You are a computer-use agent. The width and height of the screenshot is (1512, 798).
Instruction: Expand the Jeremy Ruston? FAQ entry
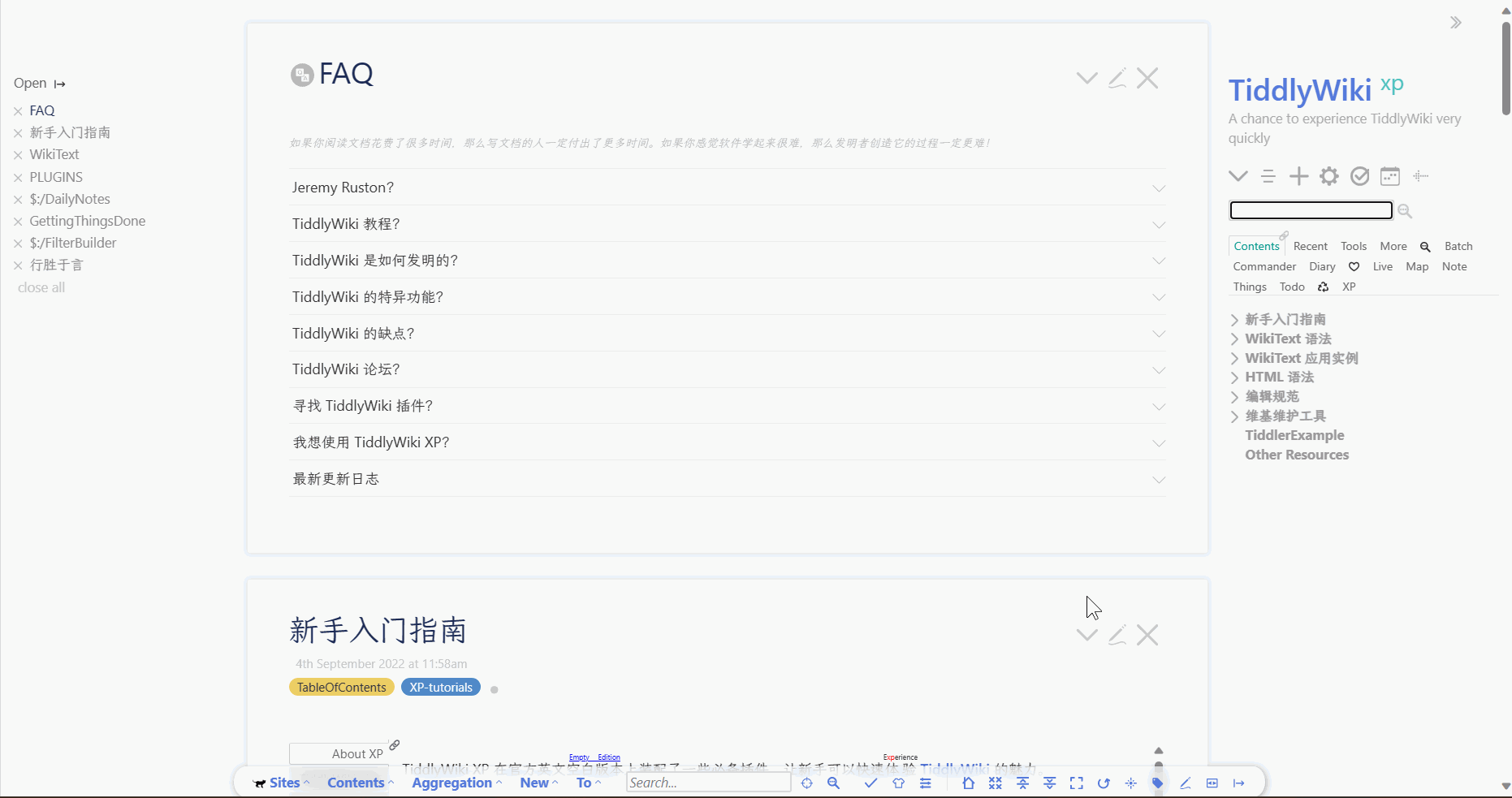(728, 188)
